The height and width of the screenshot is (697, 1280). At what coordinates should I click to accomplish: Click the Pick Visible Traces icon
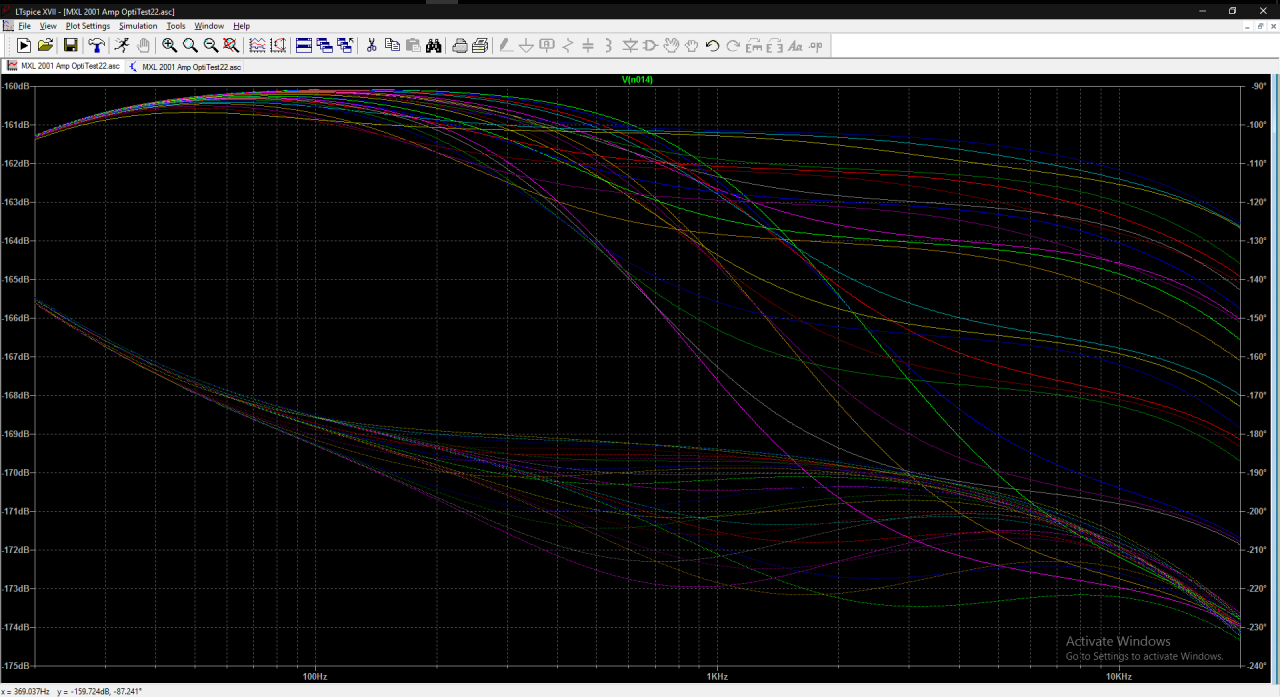[257, 45]
